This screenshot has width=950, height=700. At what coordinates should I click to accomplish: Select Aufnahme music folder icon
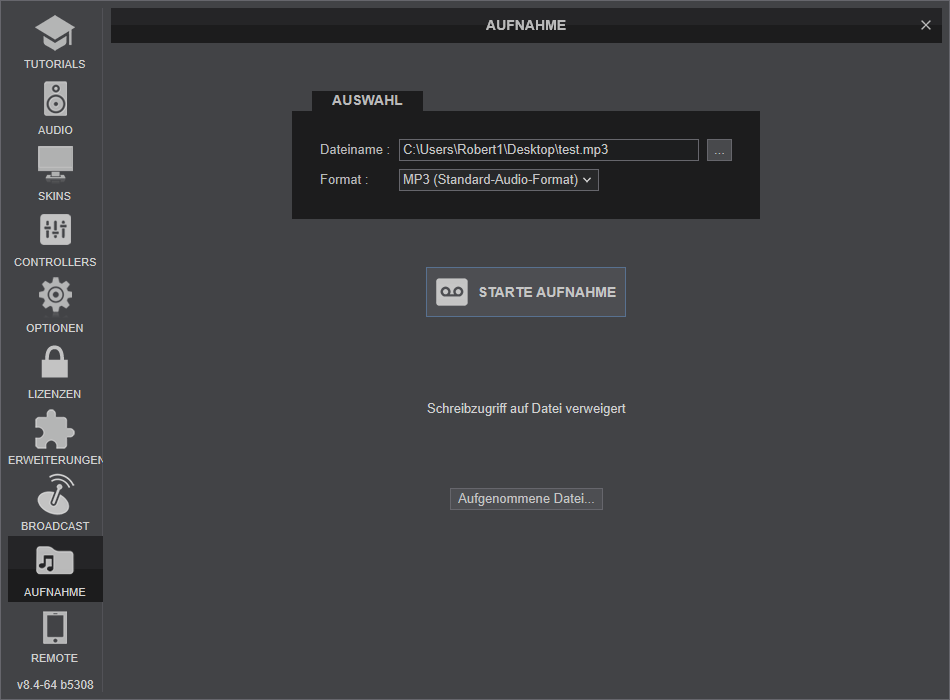click(x=55, y=561)
